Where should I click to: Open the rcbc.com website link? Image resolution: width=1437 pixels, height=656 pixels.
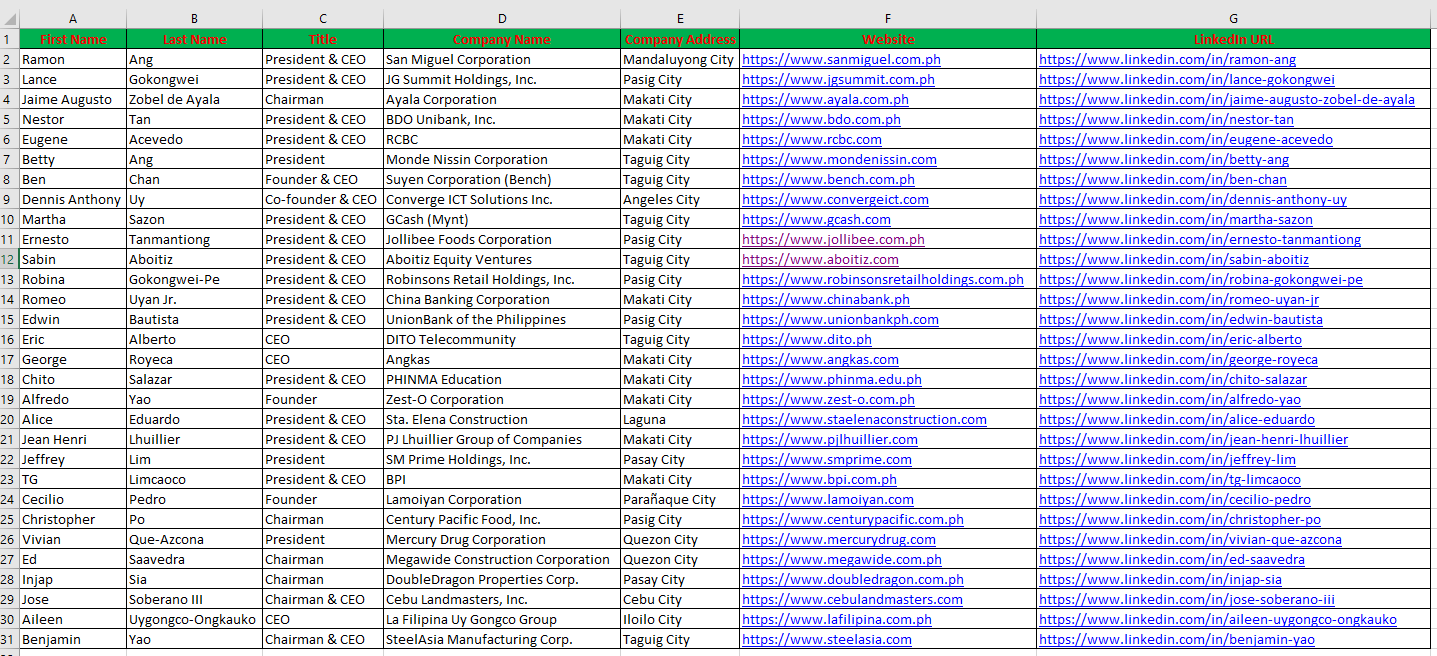812,139
